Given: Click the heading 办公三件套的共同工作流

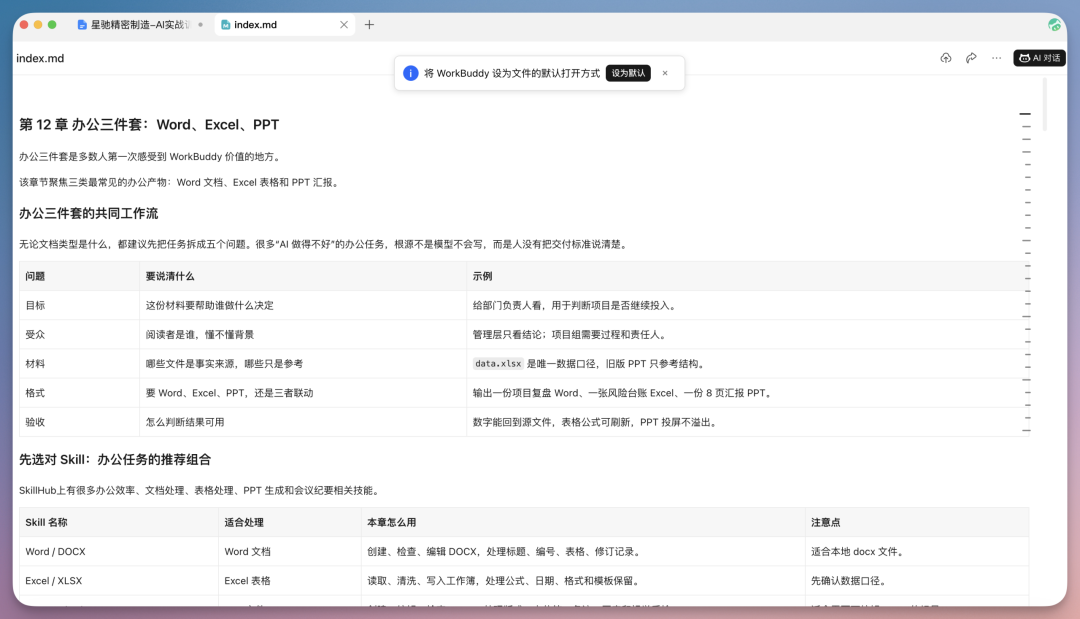Looking at the screenshot, I should [88, 213].
